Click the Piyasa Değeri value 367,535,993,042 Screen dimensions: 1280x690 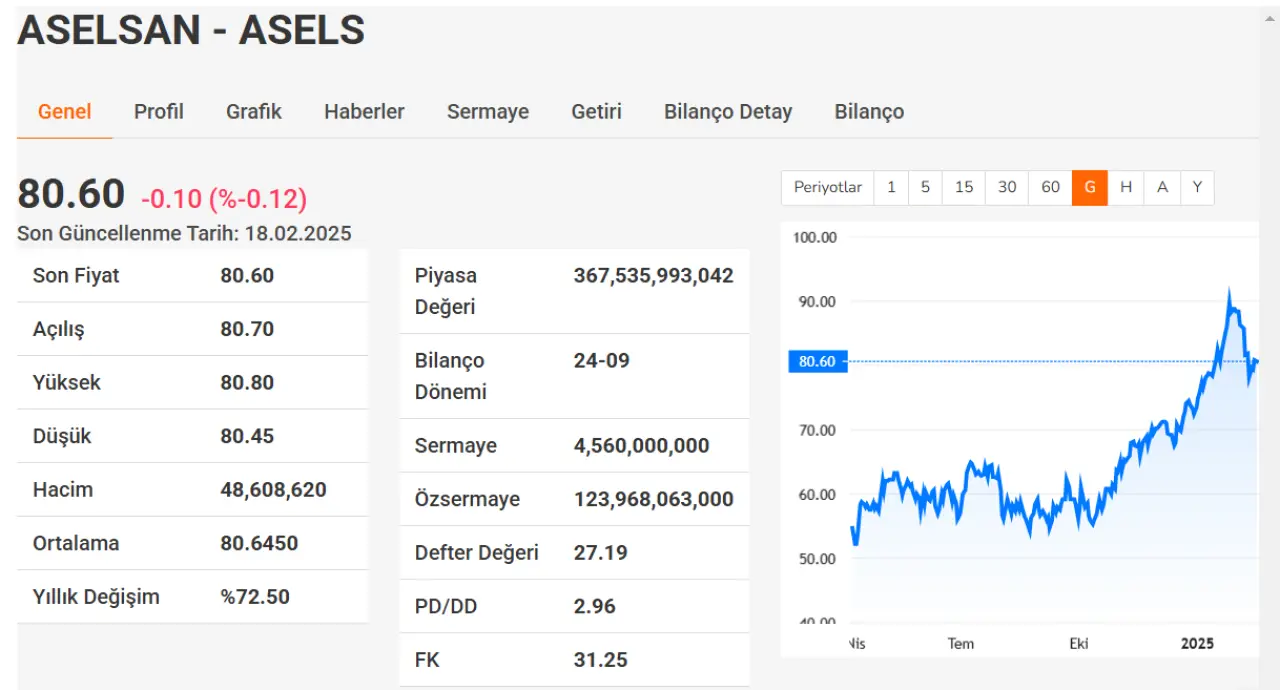(x=653, y=275)
